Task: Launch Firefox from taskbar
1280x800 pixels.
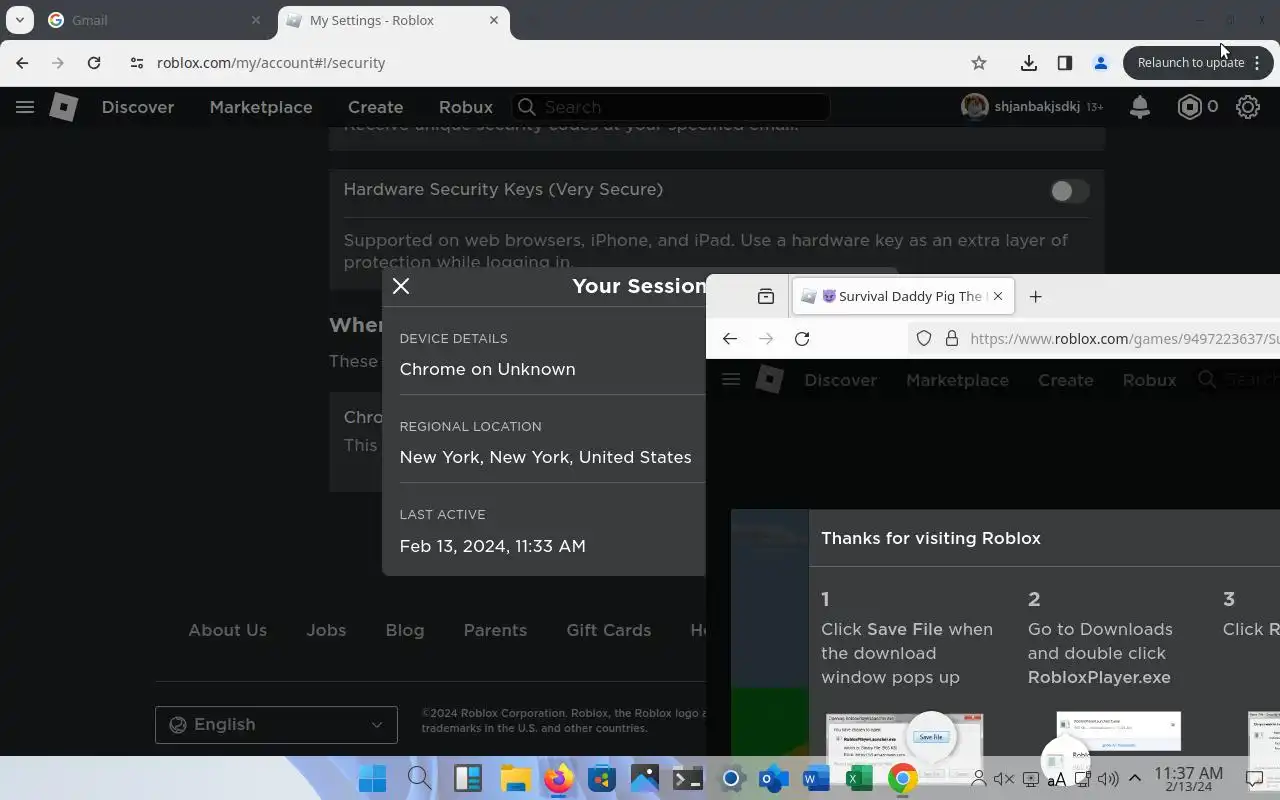Action: (x=558, y=778)
